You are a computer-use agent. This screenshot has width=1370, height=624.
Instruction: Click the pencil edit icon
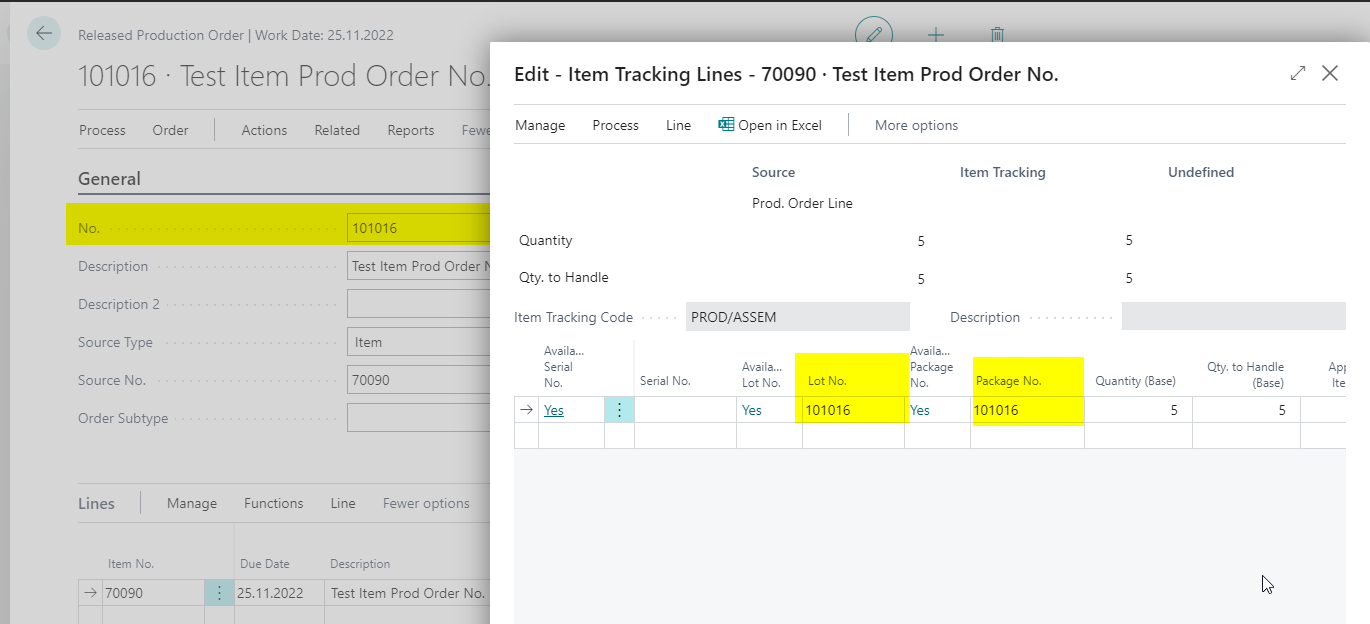pyautogui.click(x=873, y=35)
